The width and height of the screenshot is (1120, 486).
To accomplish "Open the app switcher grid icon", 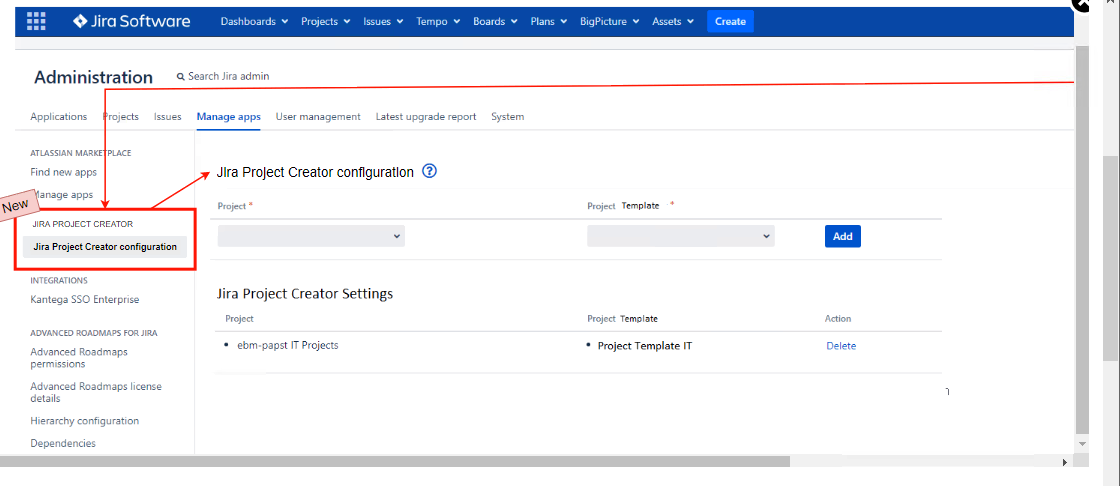I will [36, 21].
